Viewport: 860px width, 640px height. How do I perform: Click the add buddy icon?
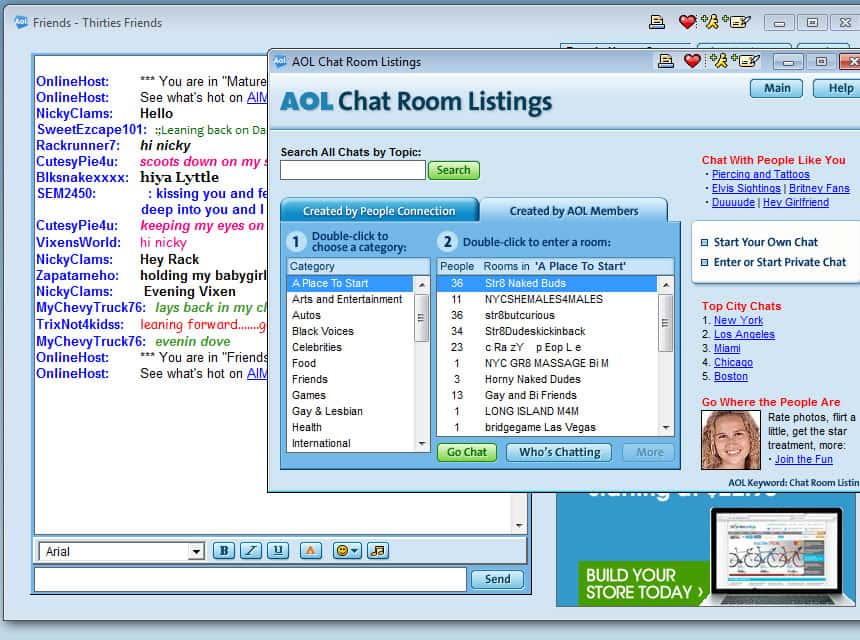pyautogui.click(x=716, y=60)
